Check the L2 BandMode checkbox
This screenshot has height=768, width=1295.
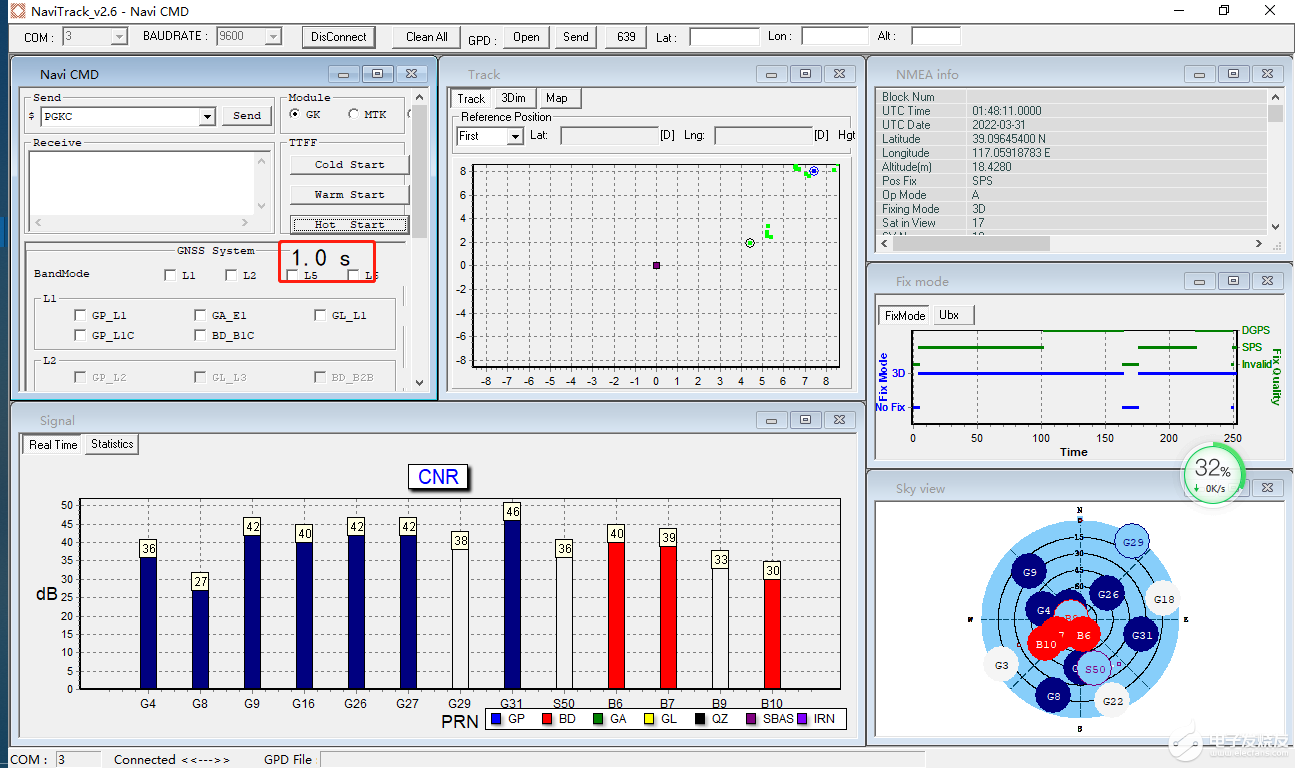click(231, 275)
